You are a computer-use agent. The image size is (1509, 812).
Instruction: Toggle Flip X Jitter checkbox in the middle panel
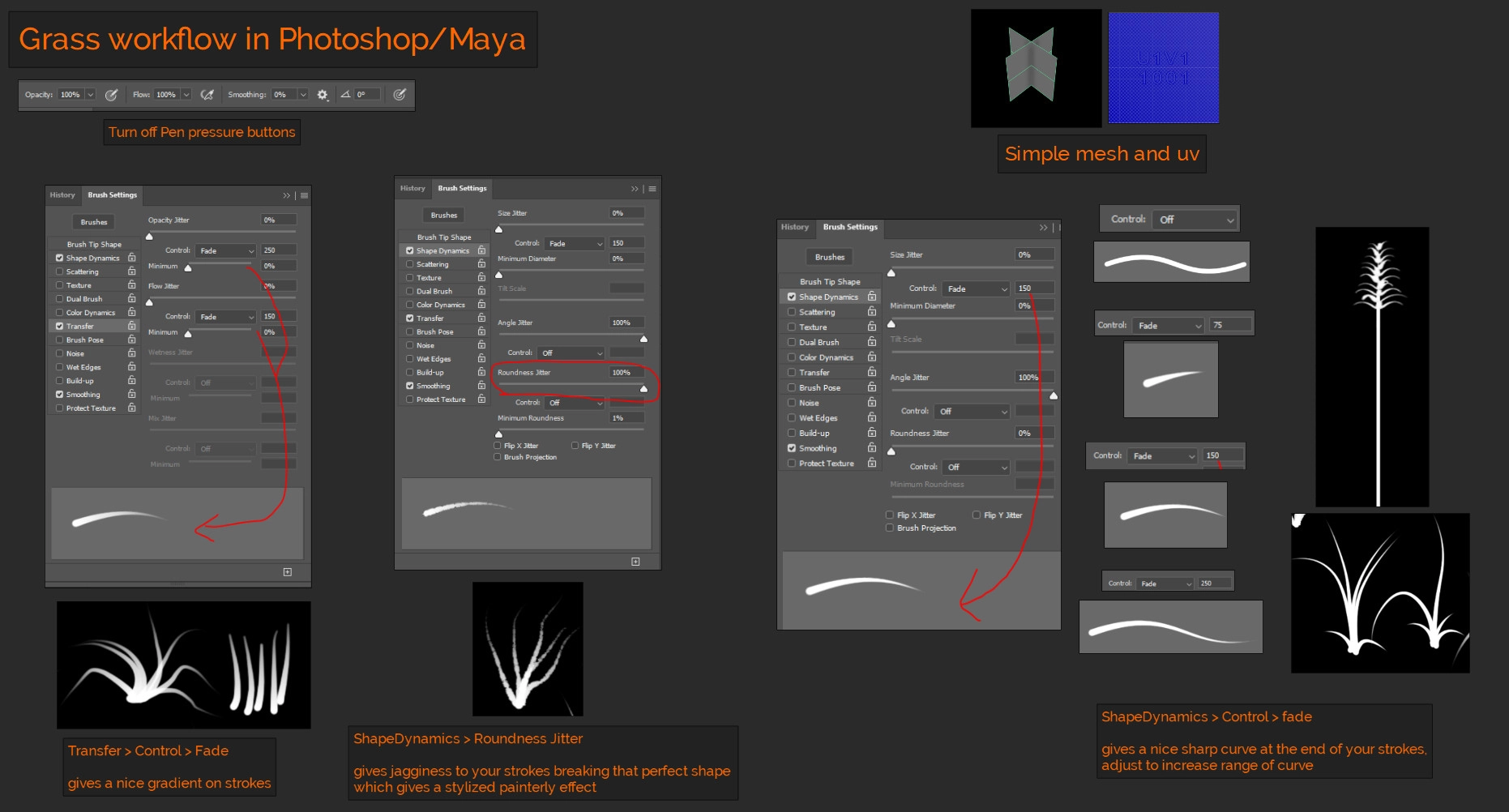click(498, 446)
